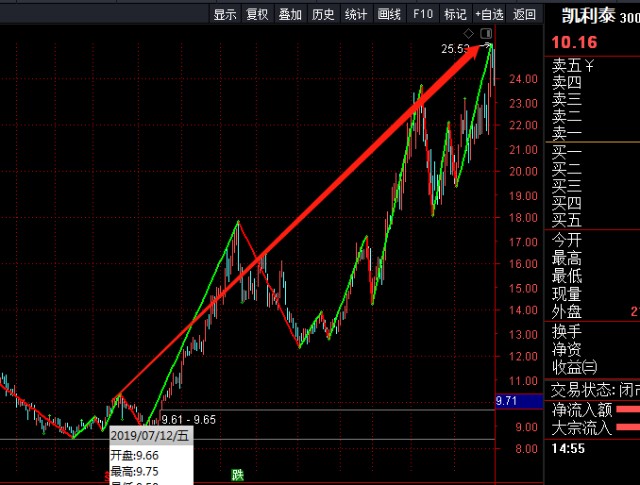The image size is (640, 485).
Task: Click the 最高 row in quote panel
Action: coord(592,258)
